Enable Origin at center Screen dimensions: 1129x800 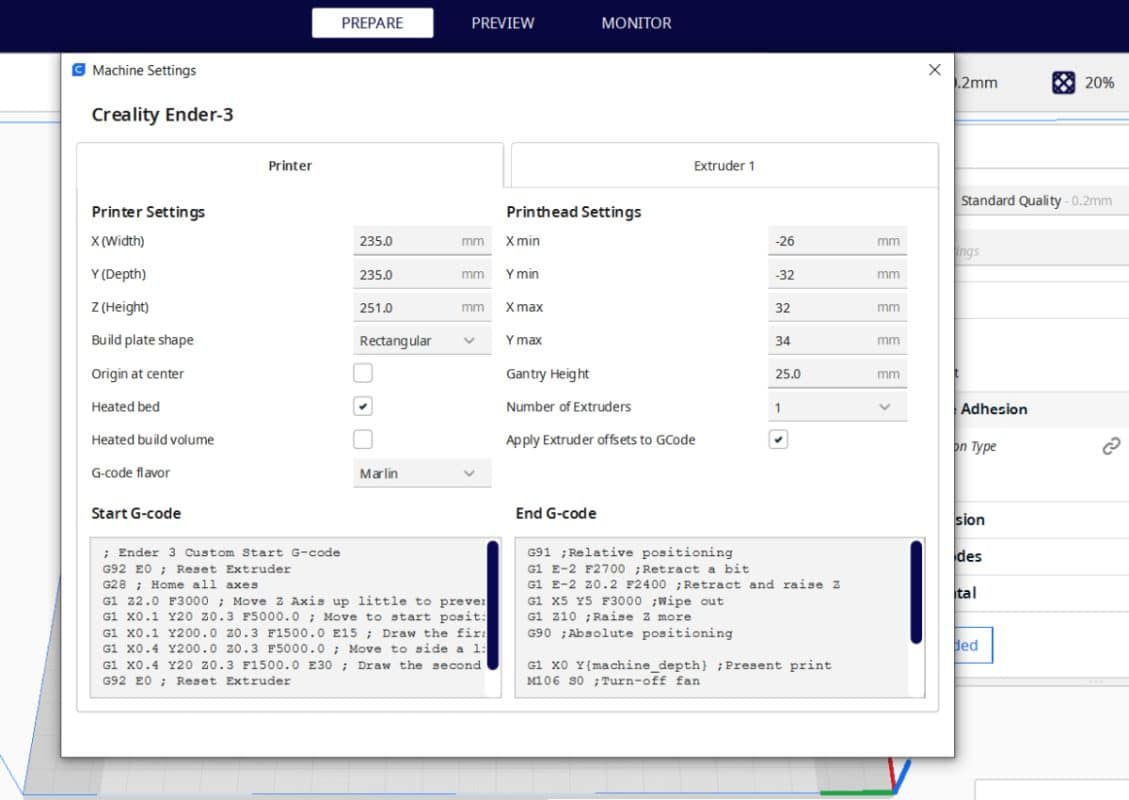[x=362, y=373]
